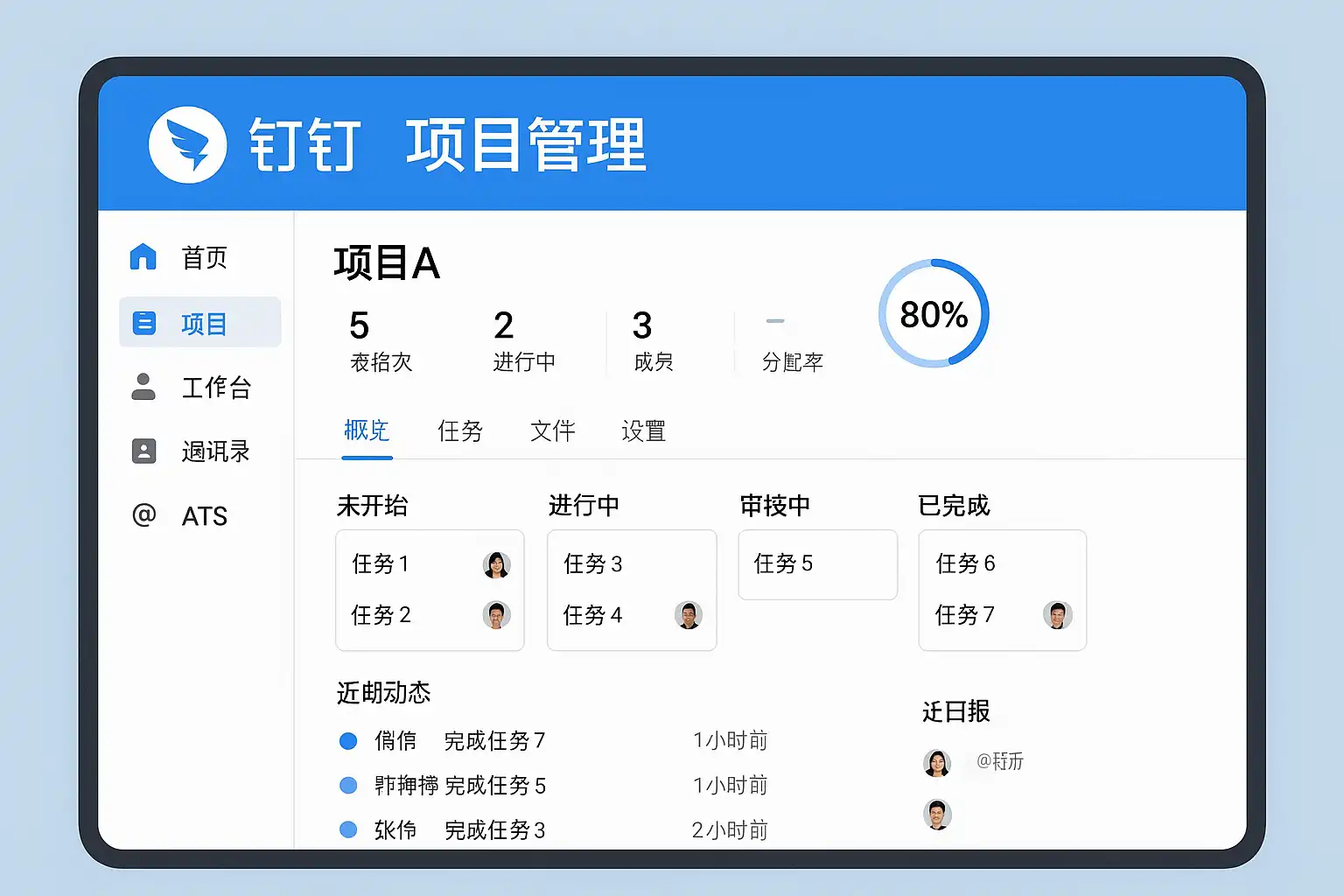Click the female avatar under daily report

point(937,763)
